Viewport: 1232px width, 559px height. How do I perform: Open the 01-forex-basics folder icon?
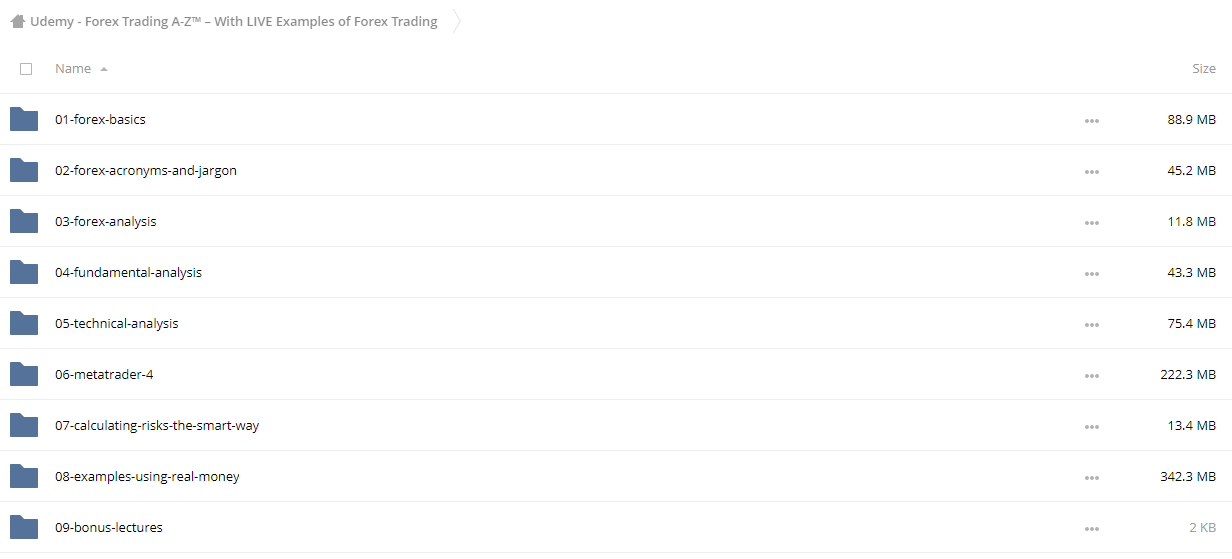coord(24,120)
